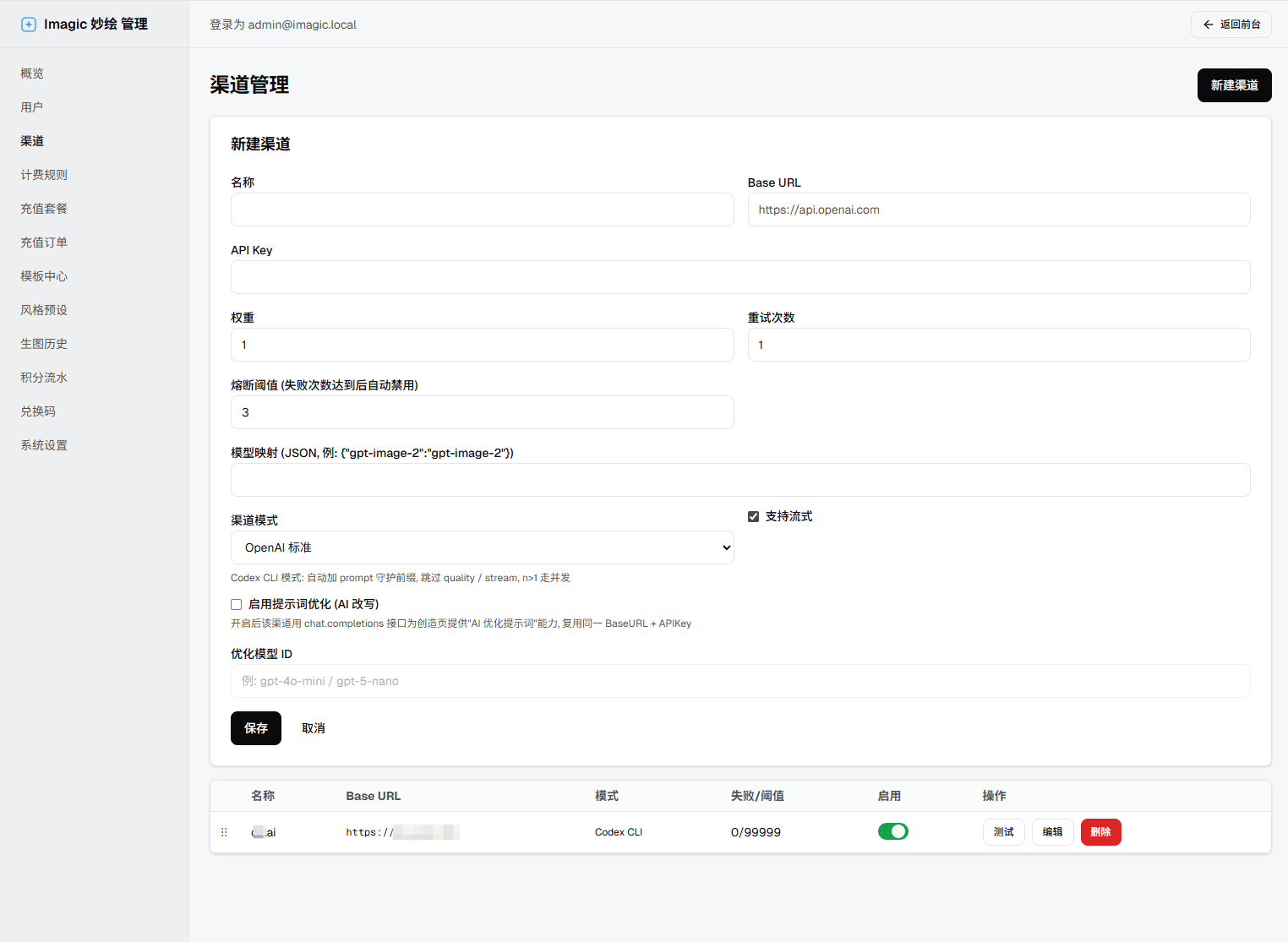This screenshot has height=942, width=1288.
Task: Click the 0/99999 failure threshold value
Action: click(756, 832)
